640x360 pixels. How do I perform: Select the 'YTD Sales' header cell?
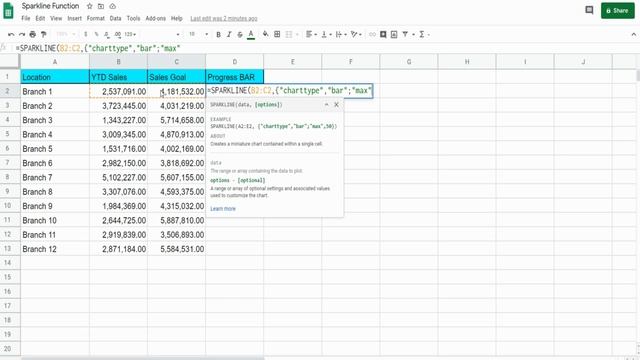pyautogui.click(x=118, y=77)
